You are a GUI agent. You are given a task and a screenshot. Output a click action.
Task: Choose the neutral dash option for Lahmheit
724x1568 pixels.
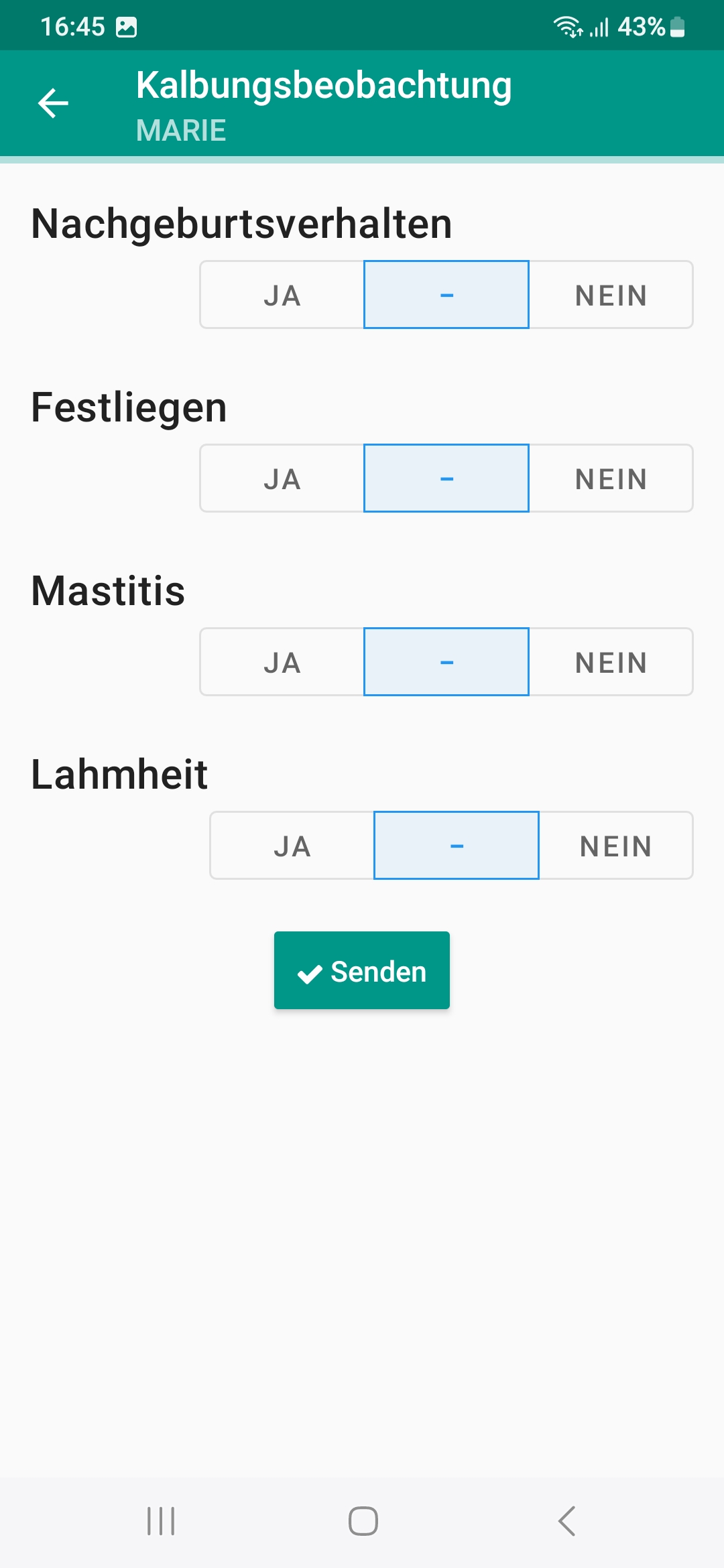click(457, 846)
